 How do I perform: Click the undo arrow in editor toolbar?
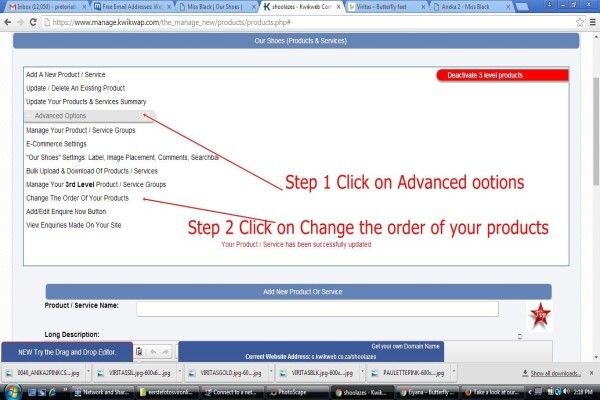153,351
